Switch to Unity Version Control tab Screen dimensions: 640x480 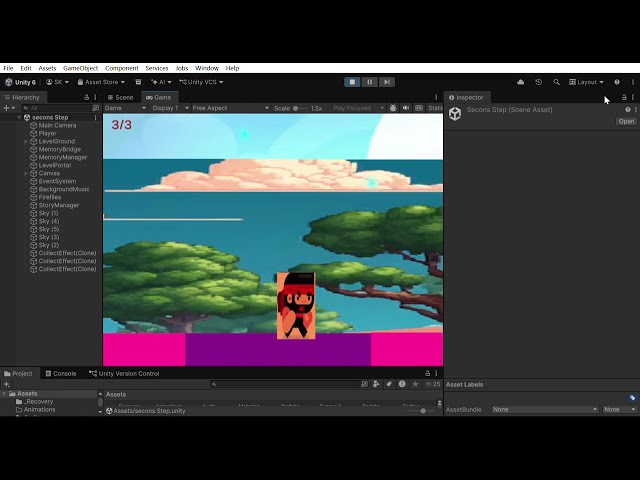coord(124,373)
